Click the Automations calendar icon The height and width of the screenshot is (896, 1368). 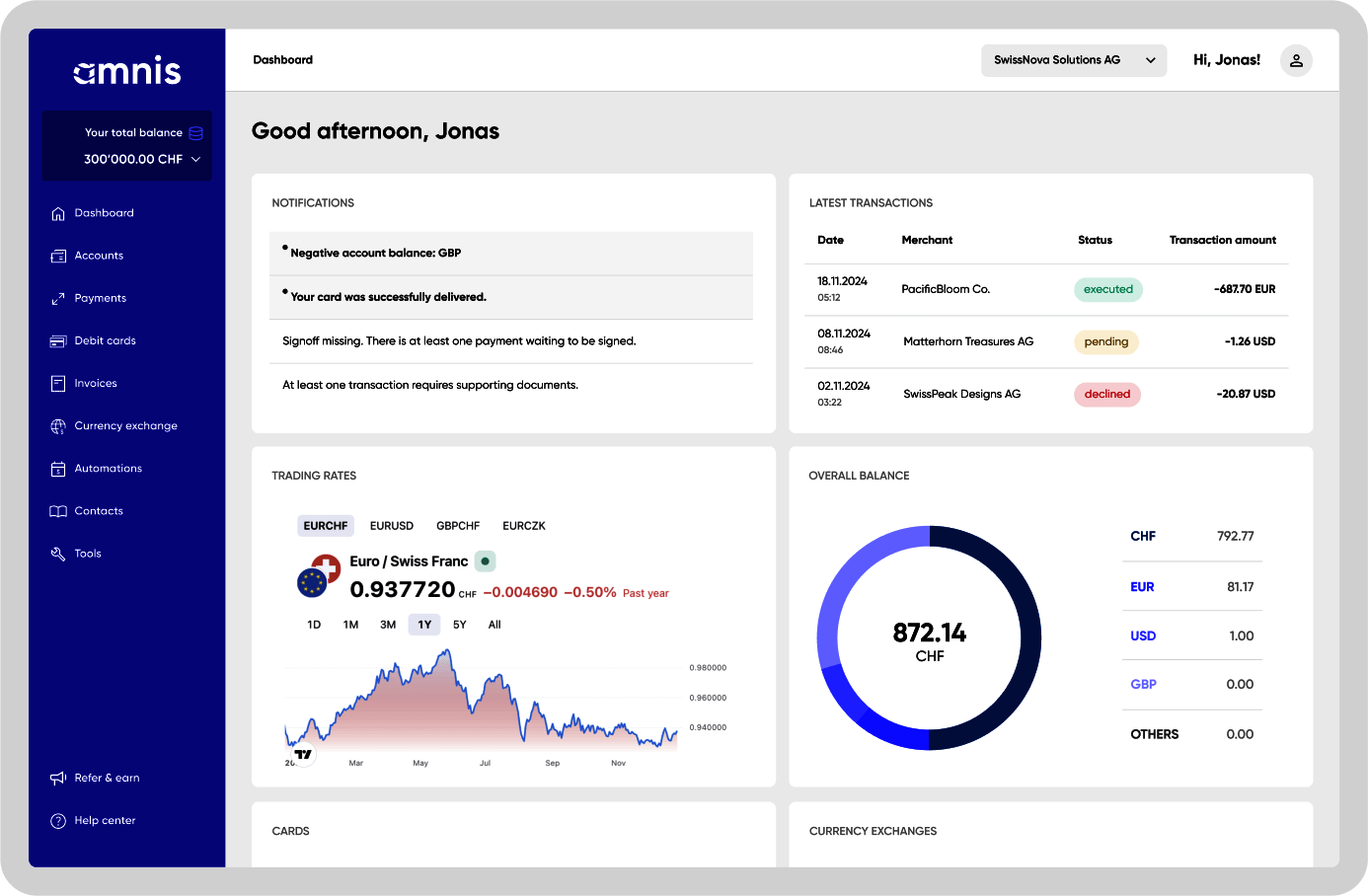point(58,469)
